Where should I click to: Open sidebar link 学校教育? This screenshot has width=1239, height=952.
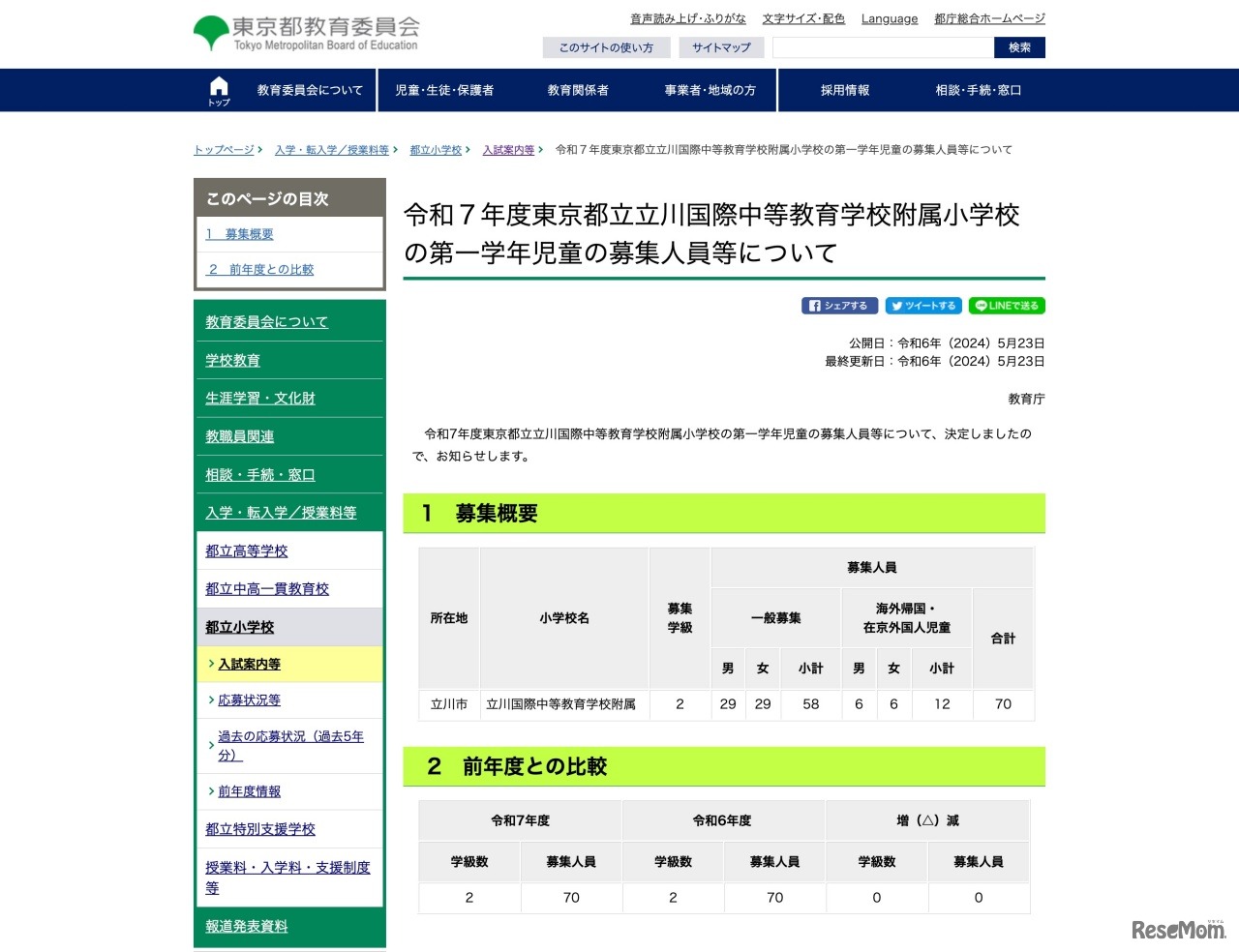pyautogui.click(x=232, y=360)
